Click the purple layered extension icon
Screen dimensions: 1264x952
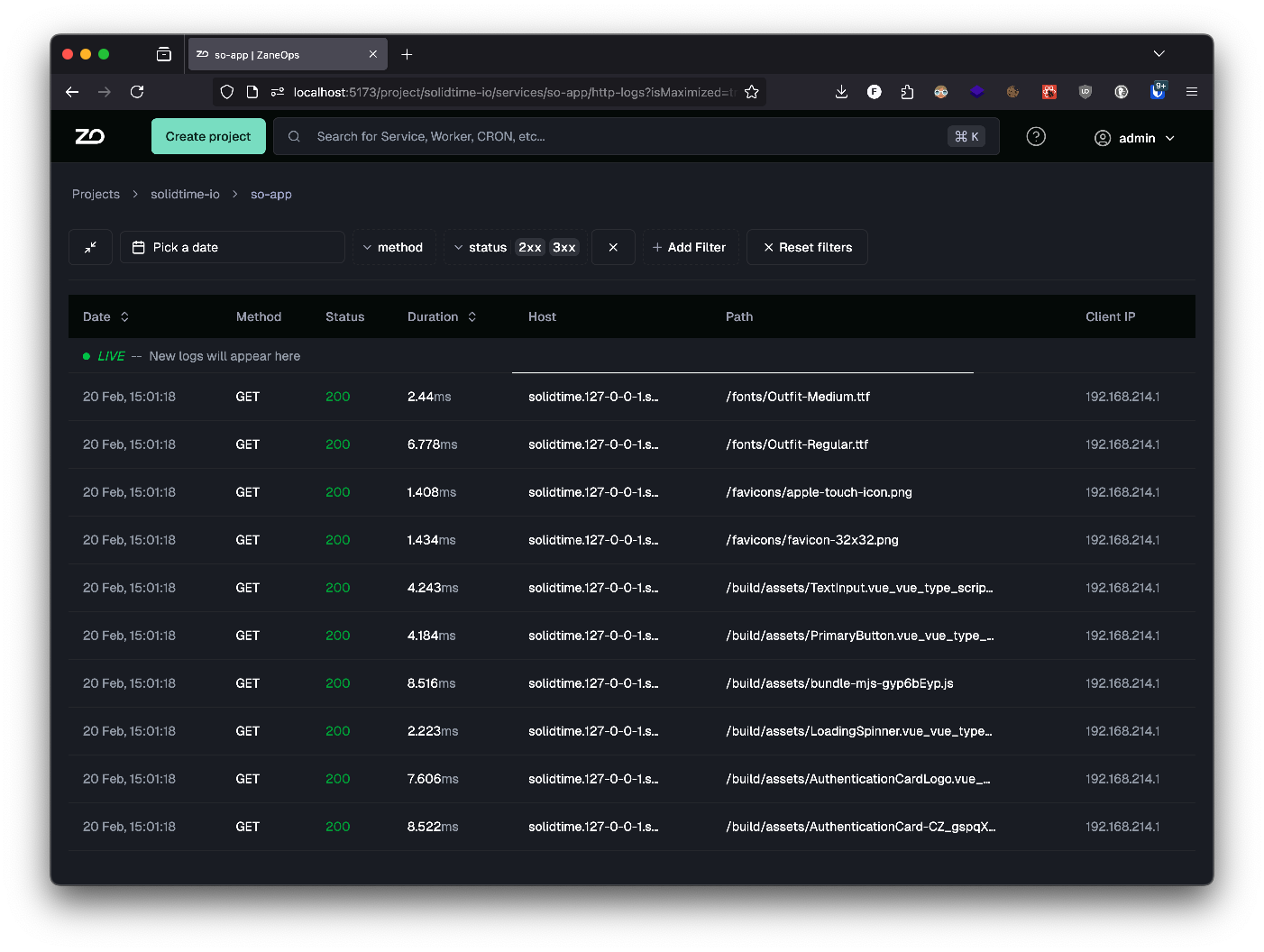pos(976,92)
